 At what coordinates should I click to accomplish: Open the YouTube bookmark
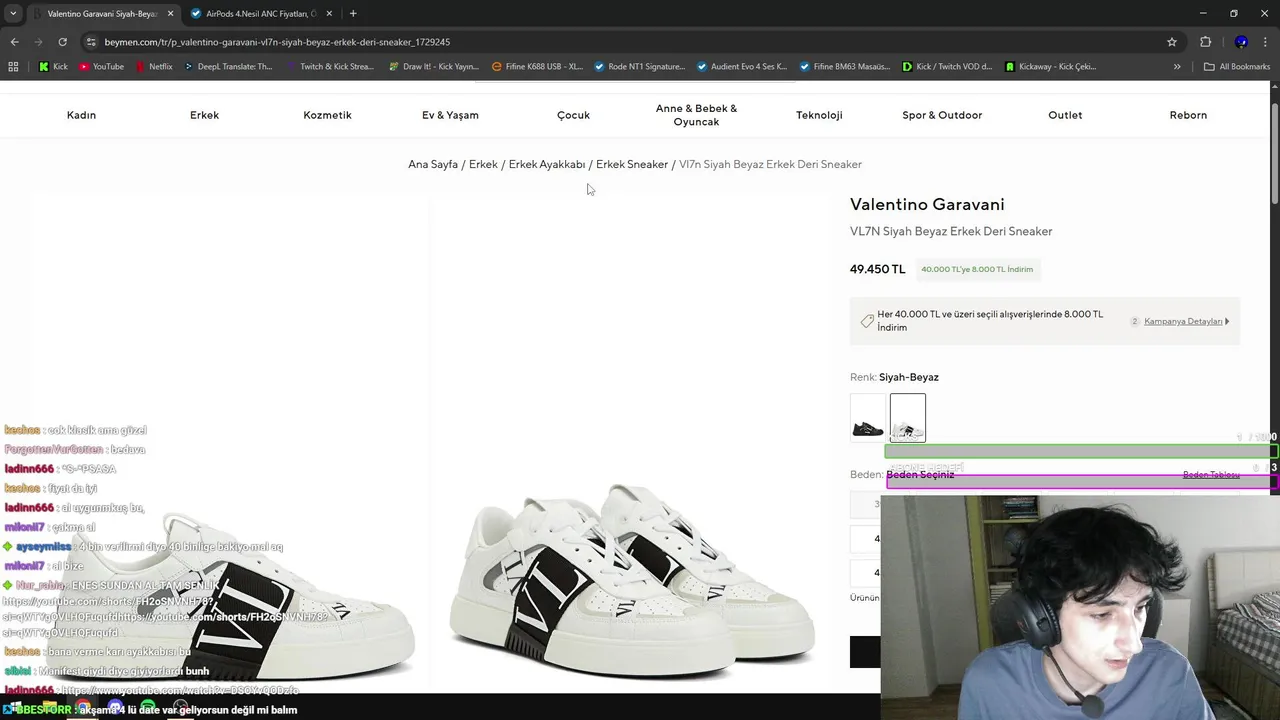pyautogui.click(x=101, y=67)
